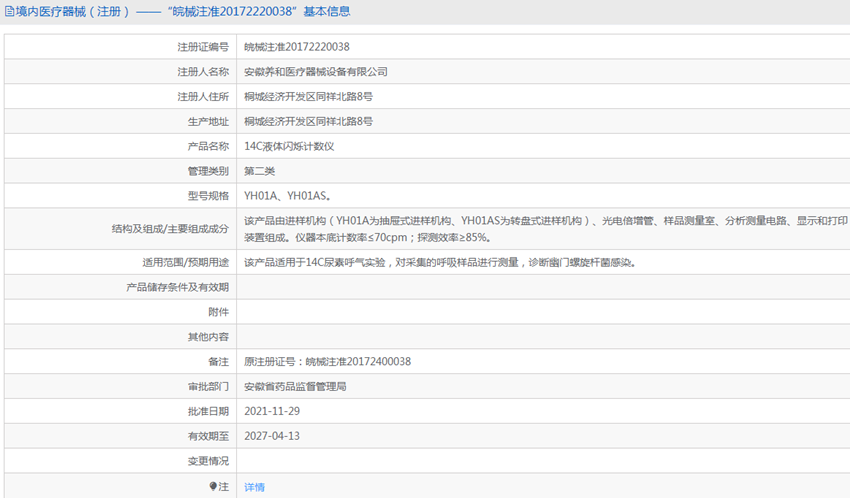
Task: Click the 变更情况 label
Action: (208, 461)
